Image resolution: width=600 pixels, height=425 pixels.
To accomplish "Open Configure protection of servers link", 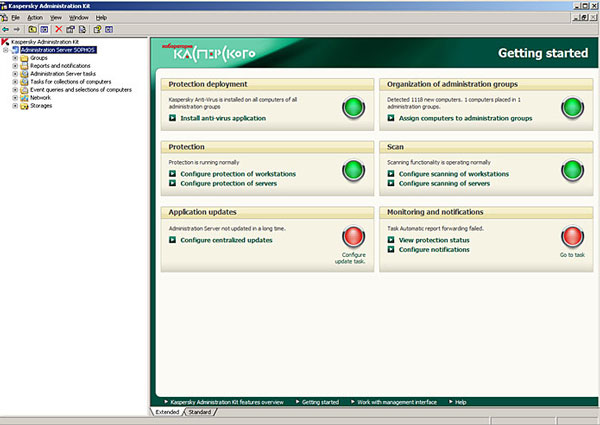I will [228, 183].
